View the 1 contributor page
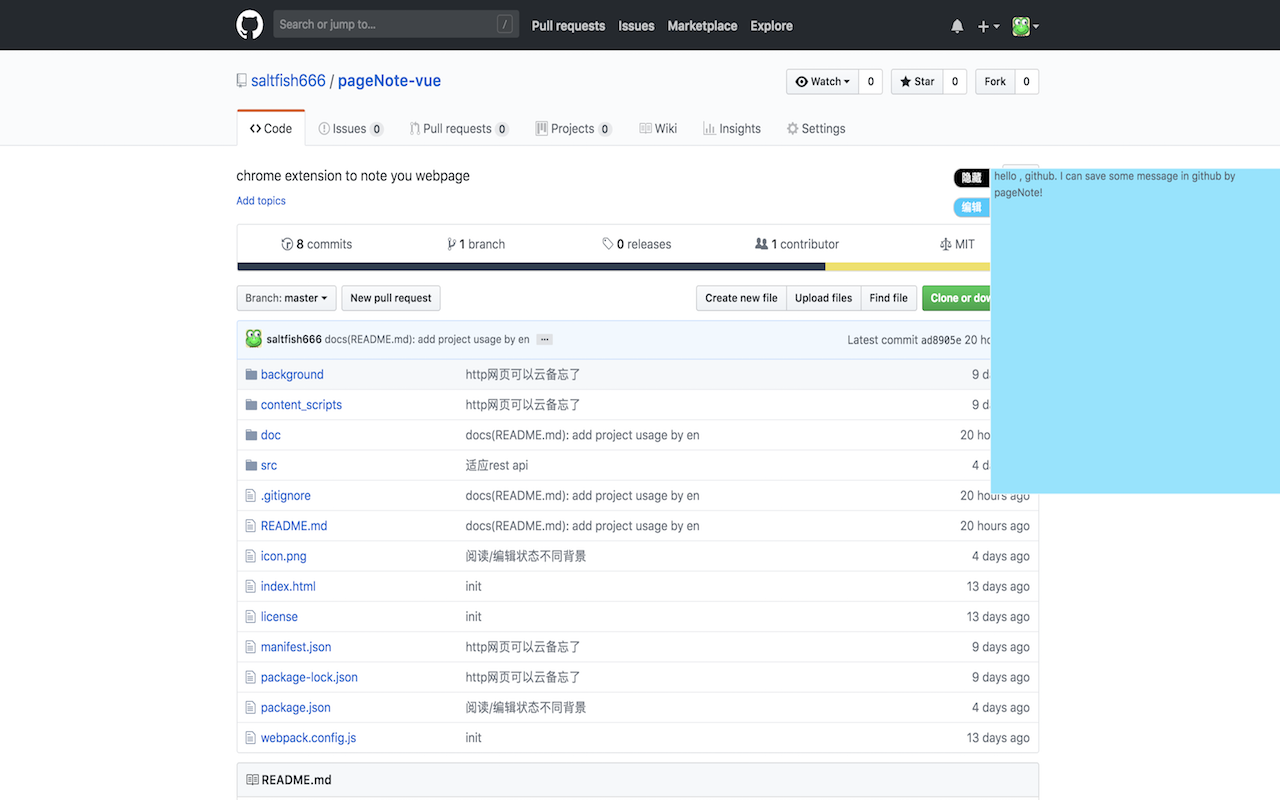Viewport: 1280px width, 800px height. 797,244
